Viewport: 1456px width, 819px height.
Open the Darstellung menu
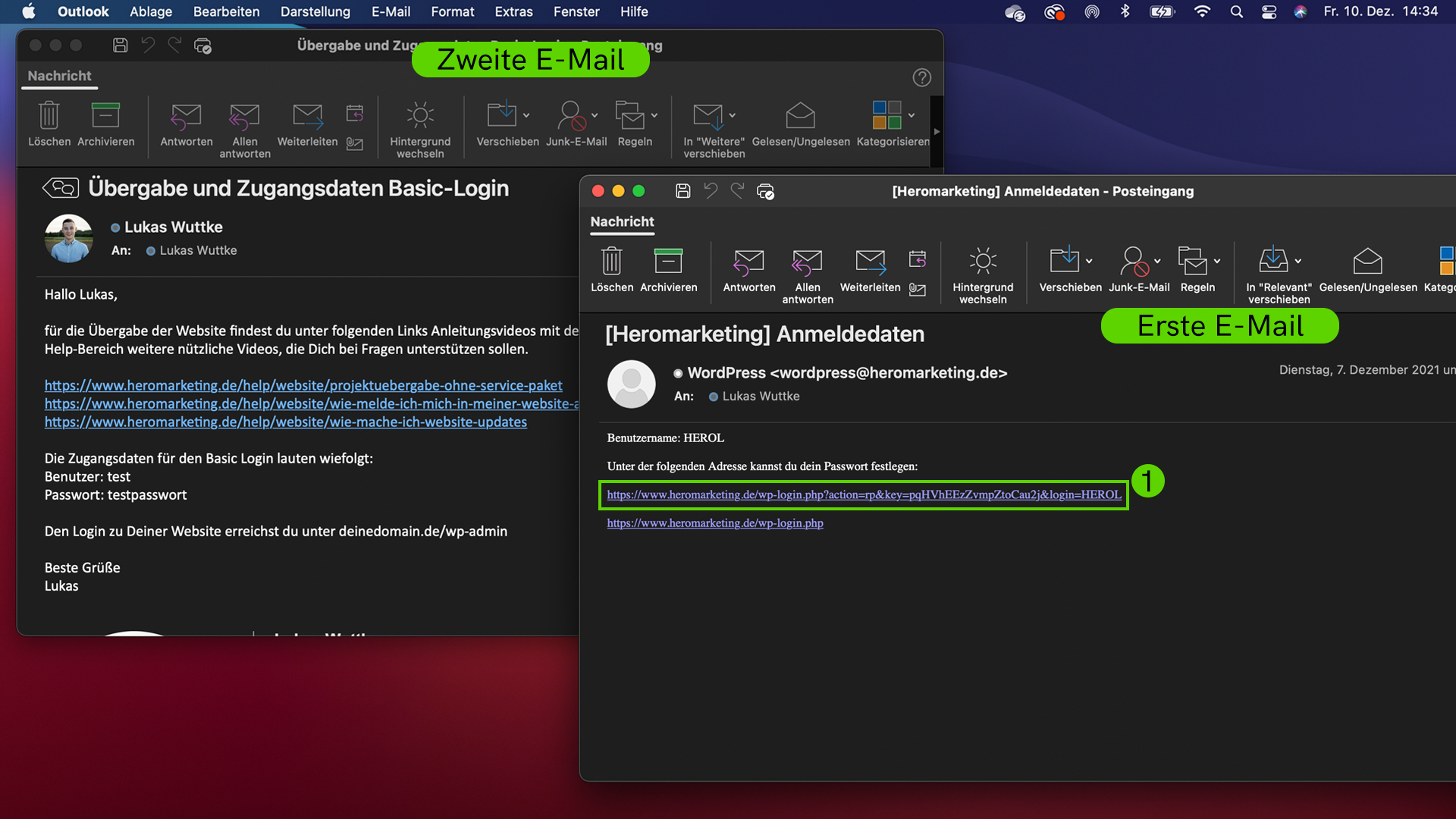click(x=315, y=11)
